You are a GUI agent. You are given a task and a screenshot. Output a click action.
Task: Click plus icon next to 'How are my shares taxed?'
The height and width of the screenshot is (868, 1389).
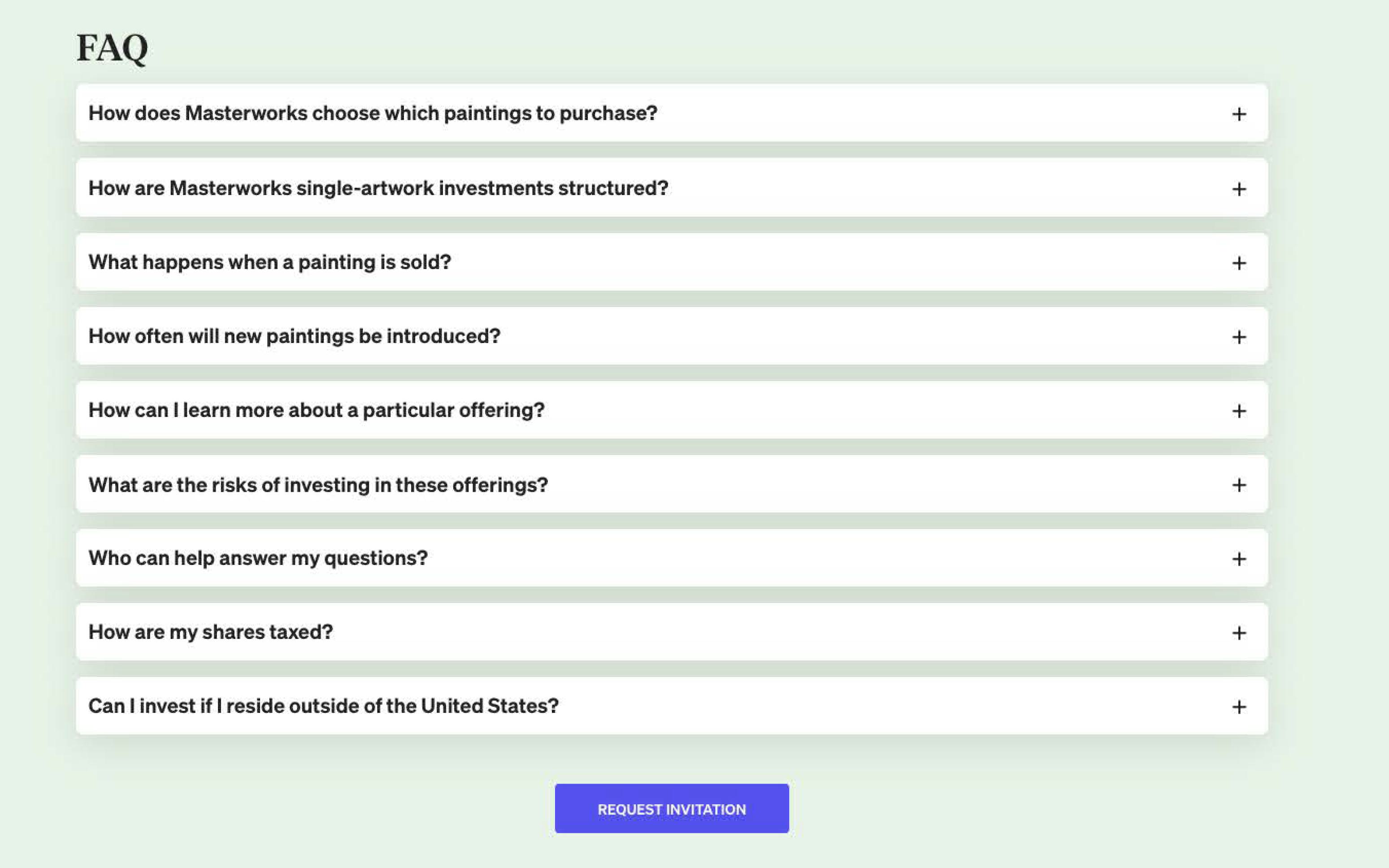(x=1239, y=633)
